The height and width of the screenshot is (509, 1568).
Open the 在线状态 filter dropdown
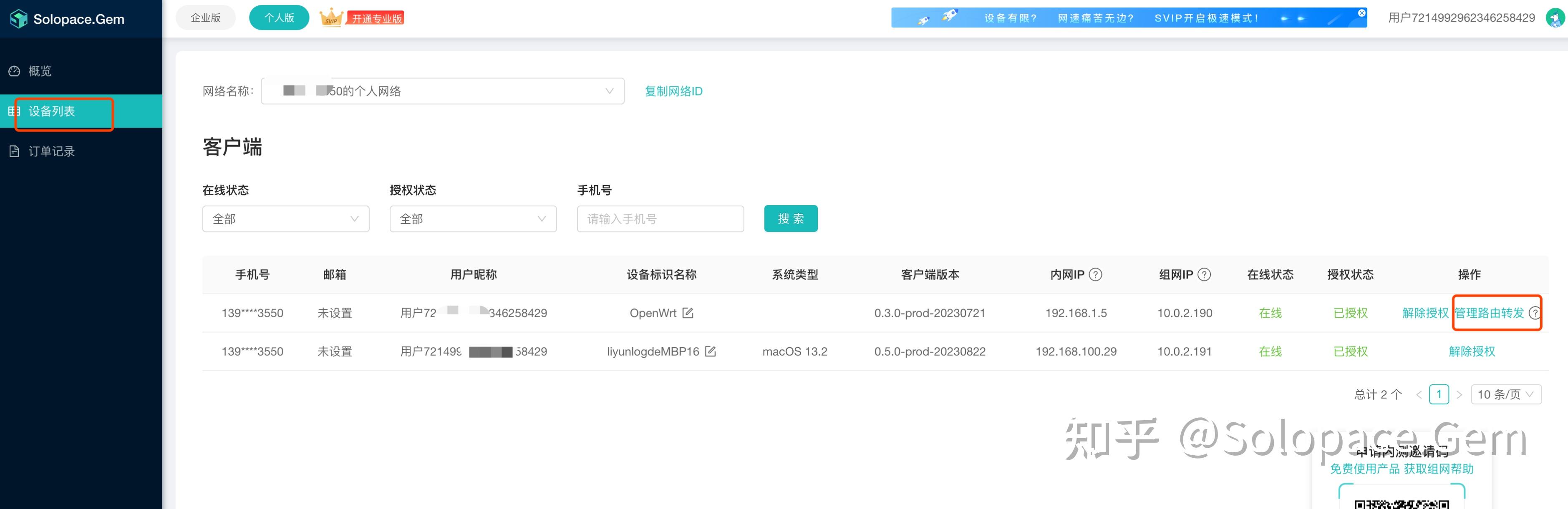click(x=285, y=219)
